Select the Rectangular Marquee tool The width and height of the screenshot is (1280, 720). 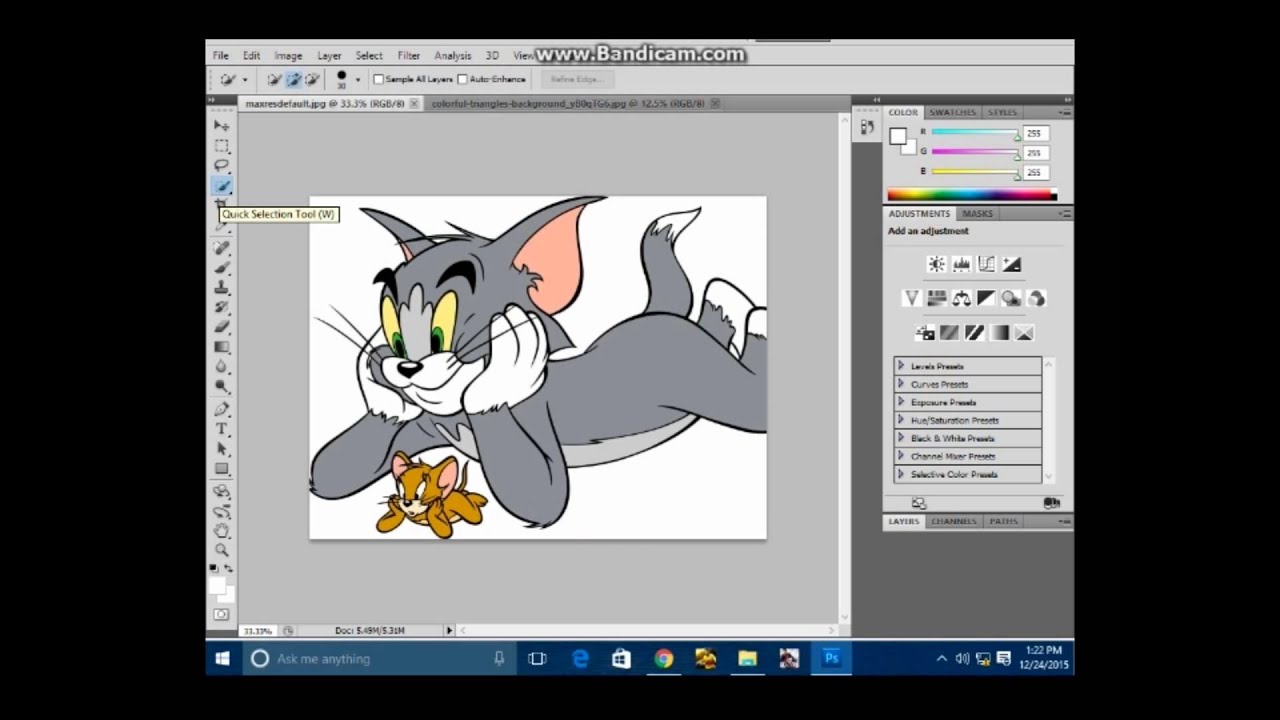[221, 145]
